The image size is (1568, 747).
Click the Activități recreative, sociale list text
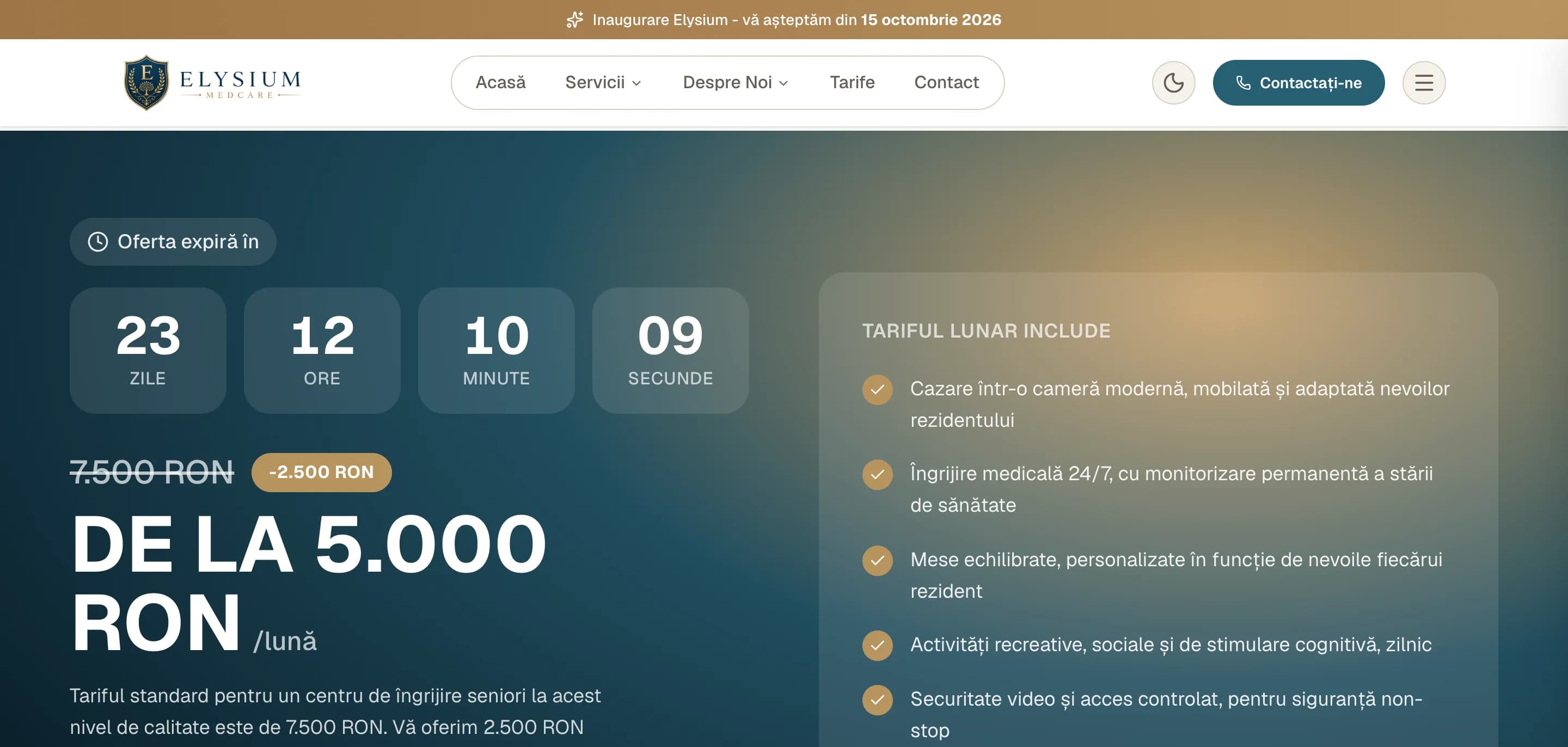(x=1171, y=644)
